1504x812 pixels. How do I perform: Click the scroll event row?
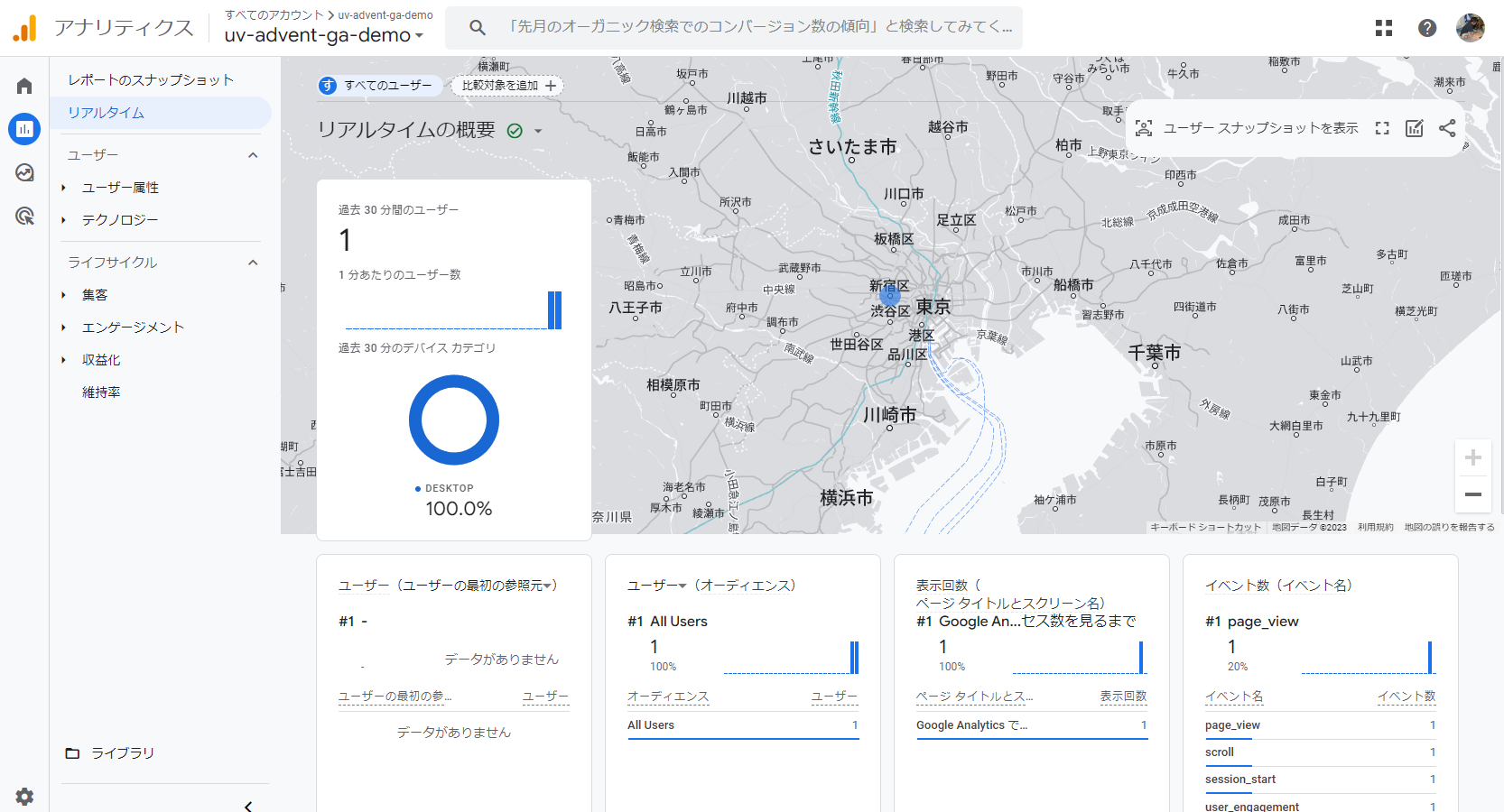(x=1320, y=752)
